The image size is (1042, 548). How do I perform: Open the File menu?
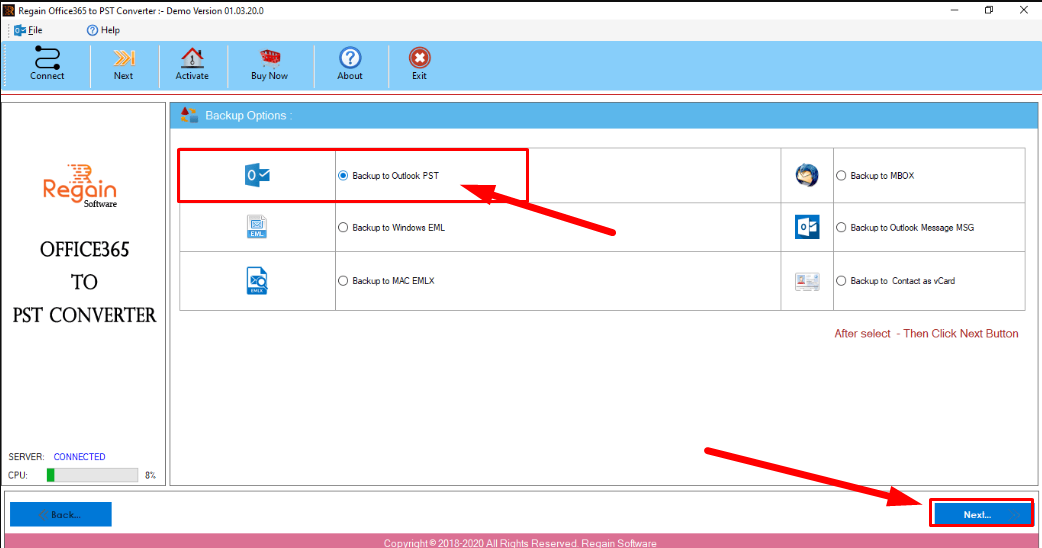click(28, 30)
